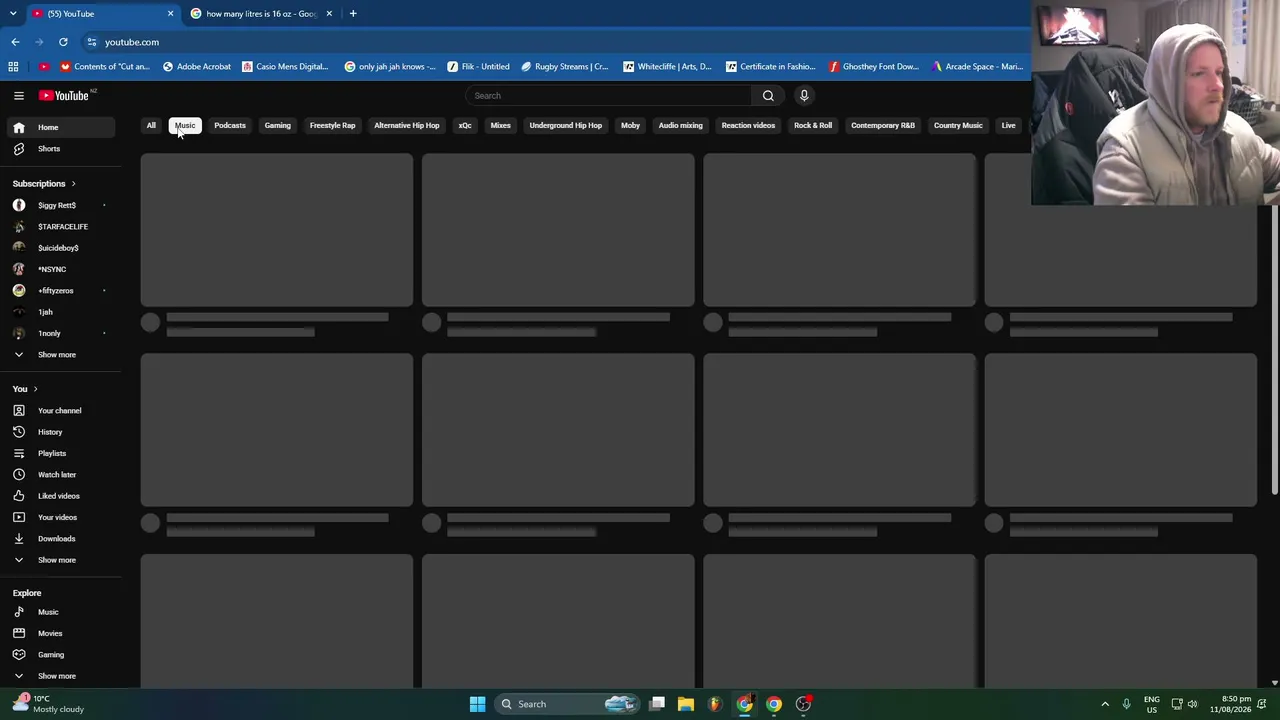The height and width of the screenshot is (720, 1280).
Task: Select the Gaming filter chip
Action: pyautogui.click(x=278, y=126)
